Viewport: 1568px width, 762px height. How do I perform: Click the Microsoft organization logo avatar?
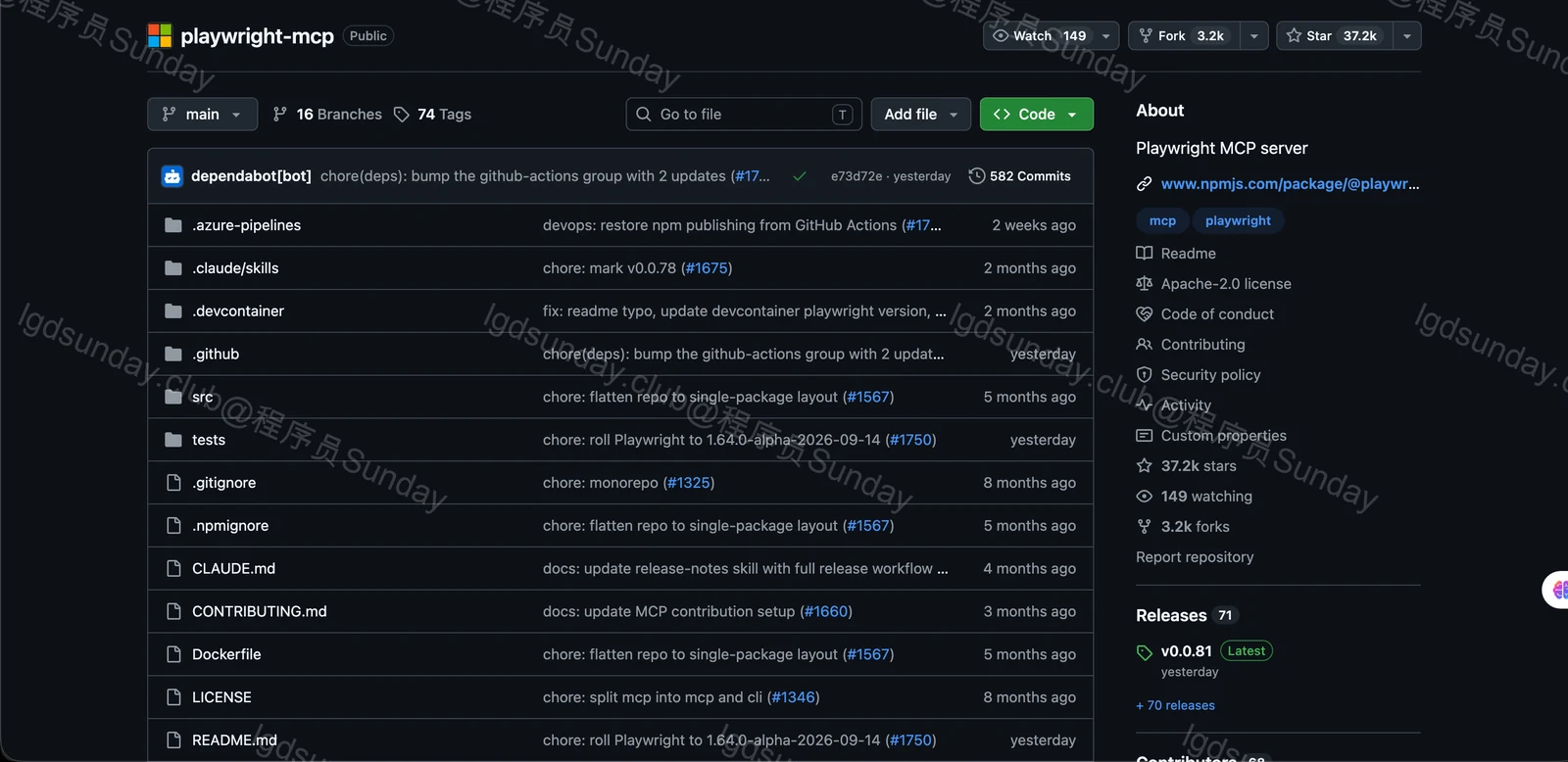tap(160, 36)
